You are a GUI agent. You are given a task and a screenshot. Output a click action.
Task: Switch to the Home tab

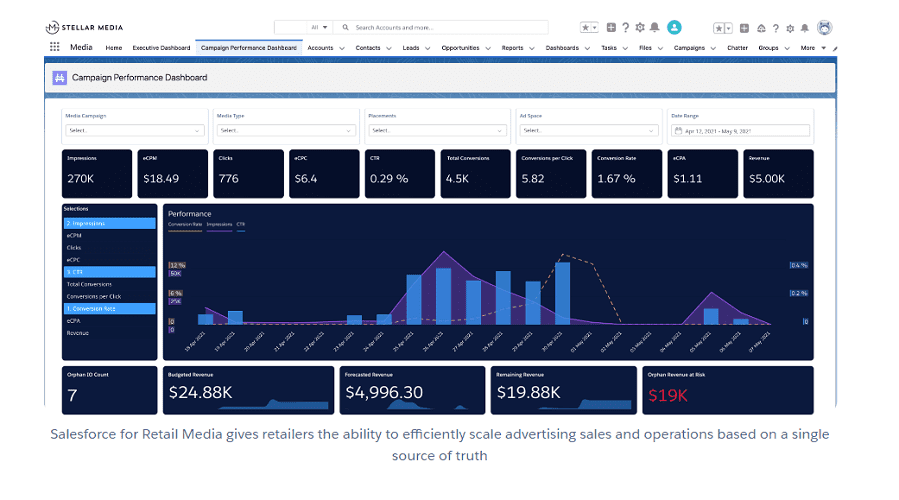click(114, 48)
